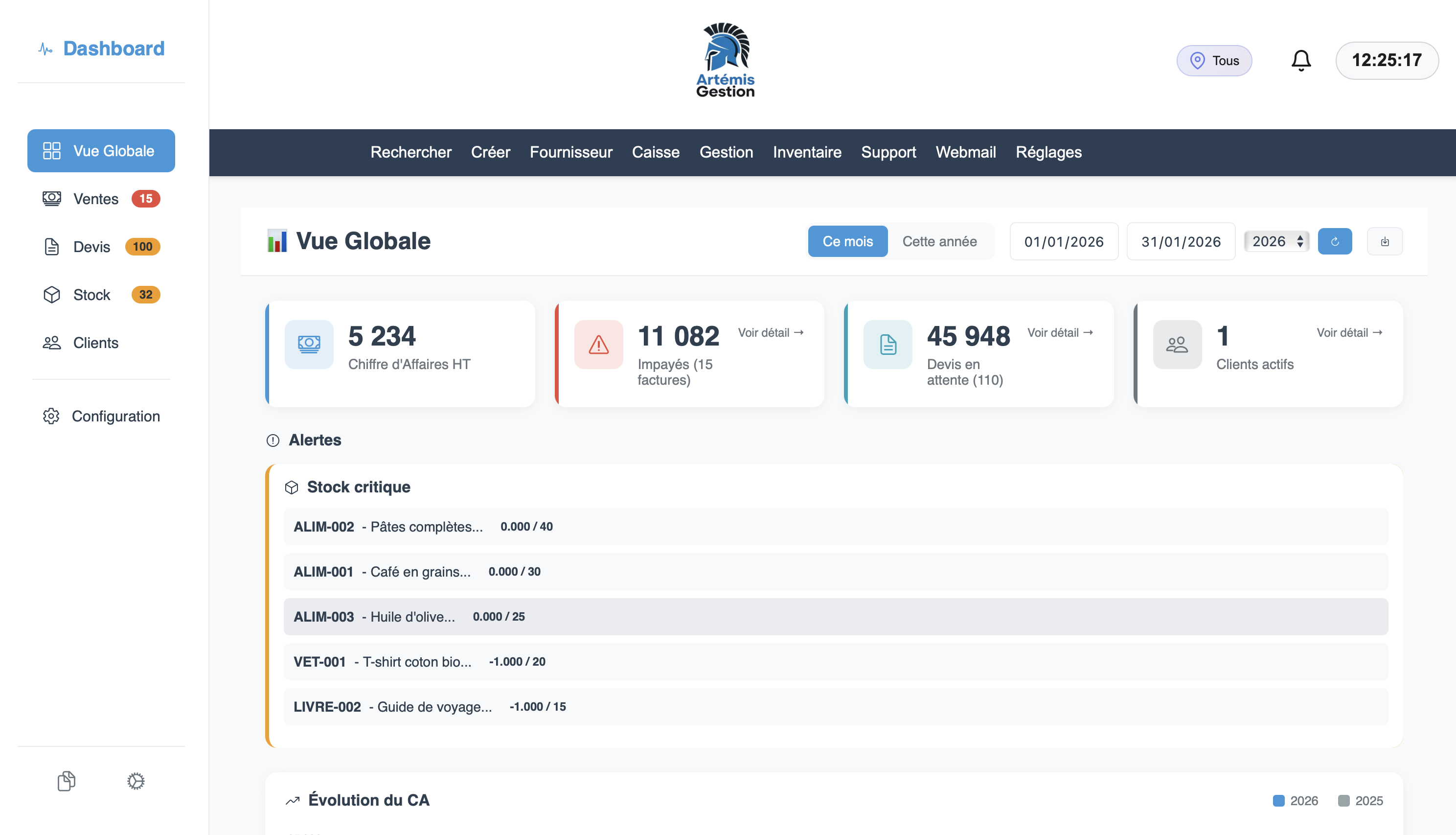Open the Créer menu
The height and width of the screenshot is (835, 1456).
tap(491, 152)
